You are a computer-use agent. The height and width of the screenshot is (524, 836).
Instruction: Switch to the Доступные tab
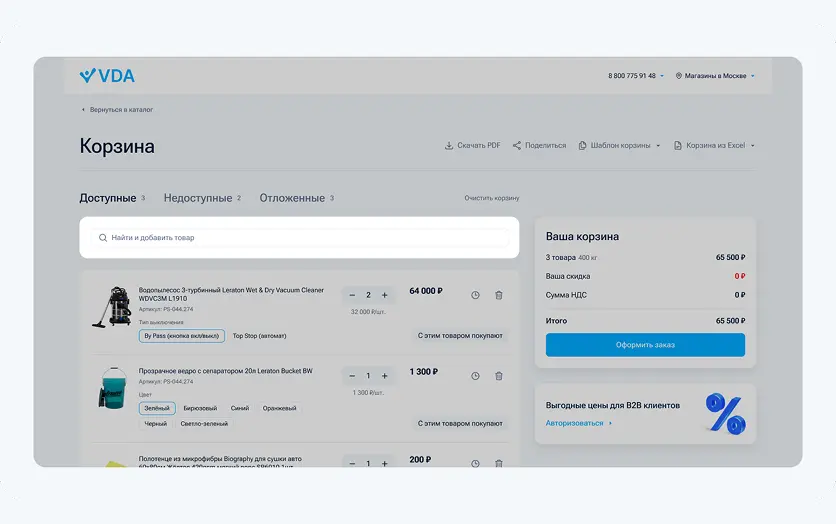point(112,198)
